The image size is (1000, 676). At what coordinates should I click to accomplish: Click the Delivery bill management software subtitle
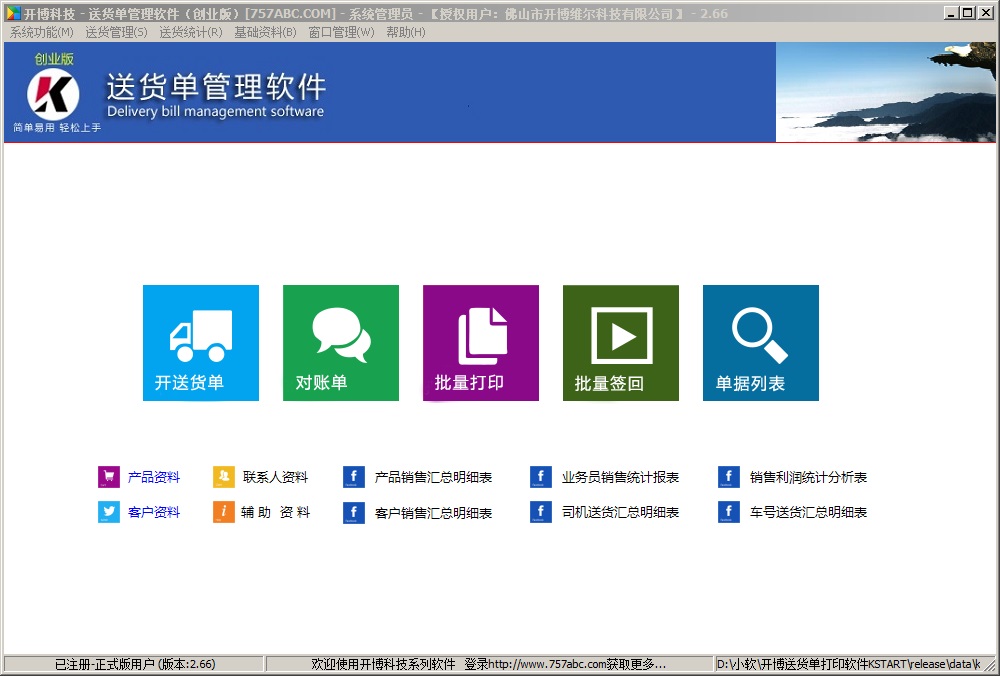click(x=216, y=112)
